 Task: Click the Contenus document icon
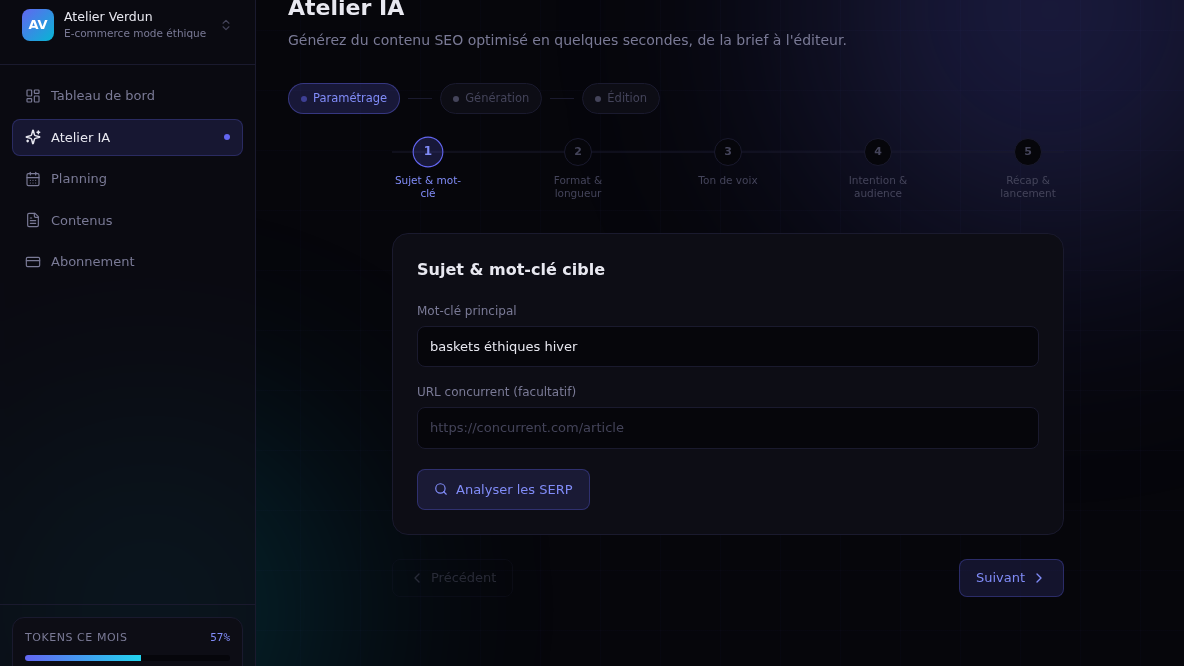pos(32,220)
